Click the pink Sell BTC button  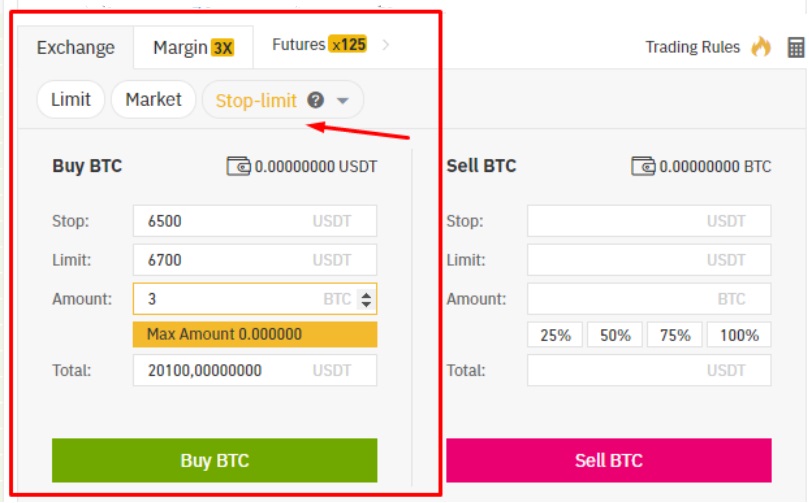coord(609,460)
